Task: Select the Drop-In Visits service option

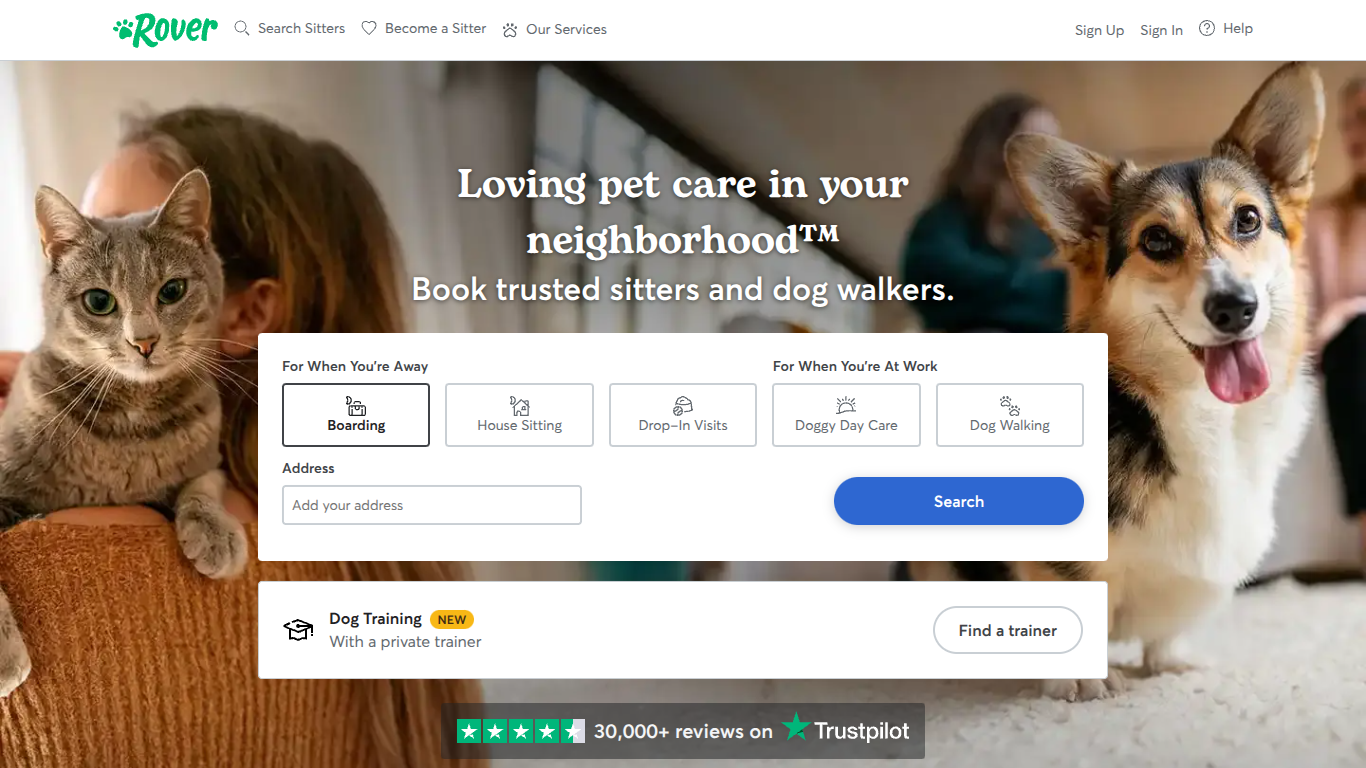Action: tap(683, 415)
